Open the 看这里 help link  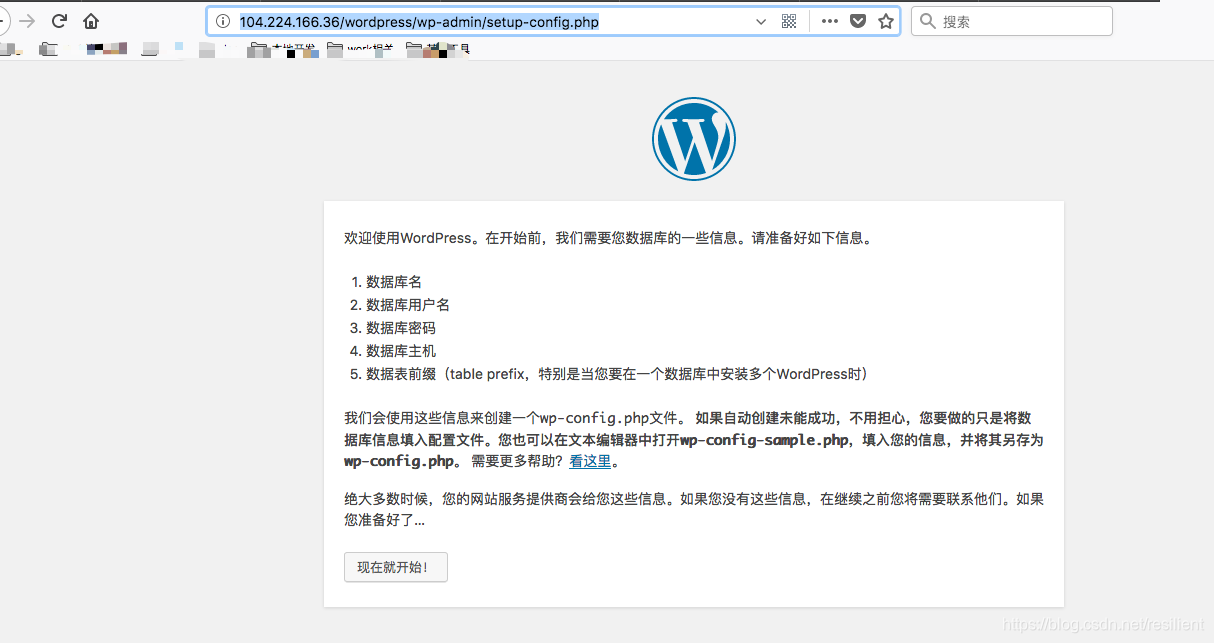(590, 462)
